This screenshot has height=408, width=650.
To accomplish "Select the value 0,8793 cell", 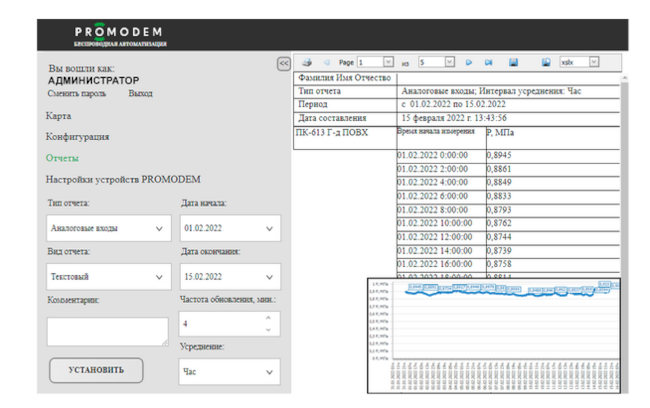I will tap(553, 210).
